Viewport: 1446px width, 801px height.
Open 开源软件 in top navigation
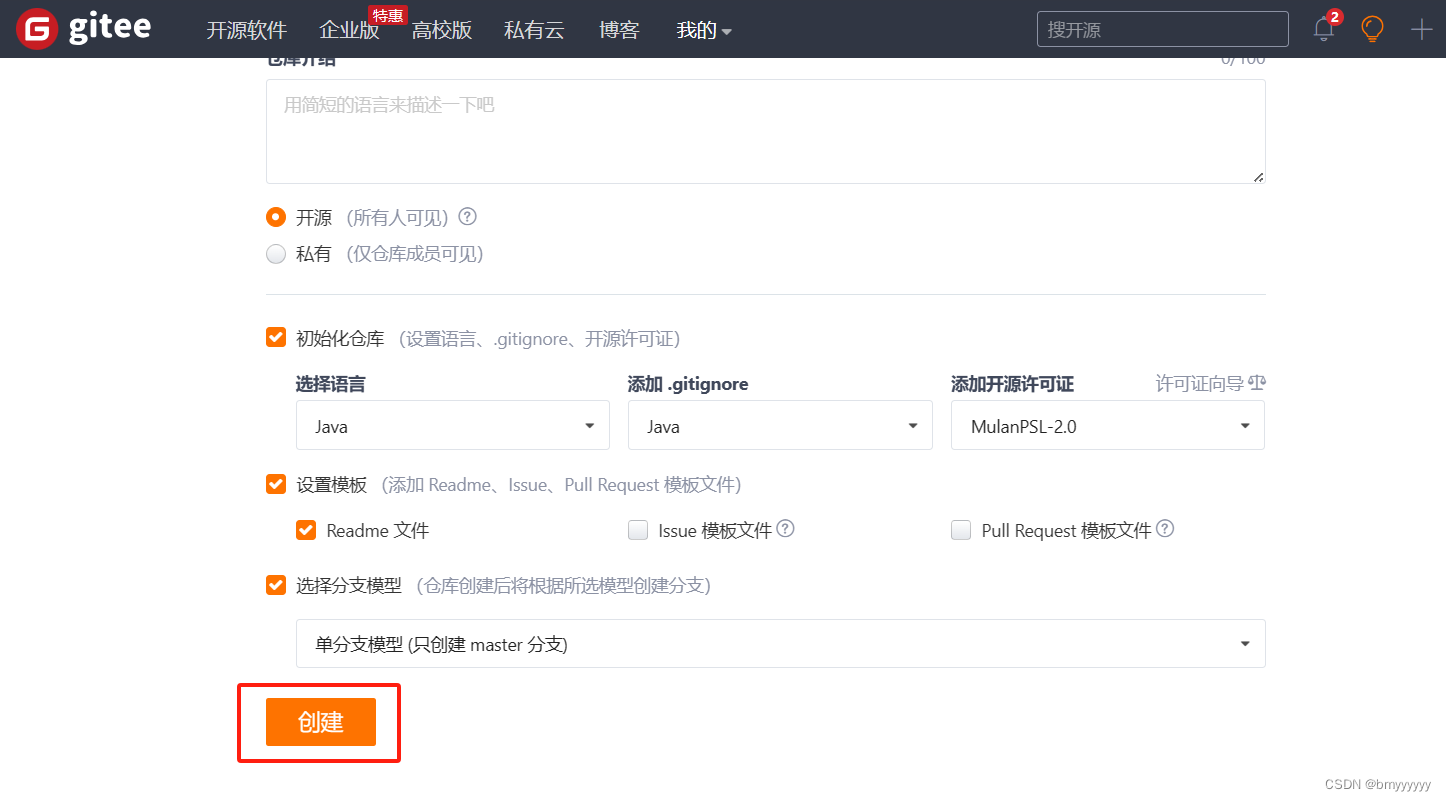(246, 30)
